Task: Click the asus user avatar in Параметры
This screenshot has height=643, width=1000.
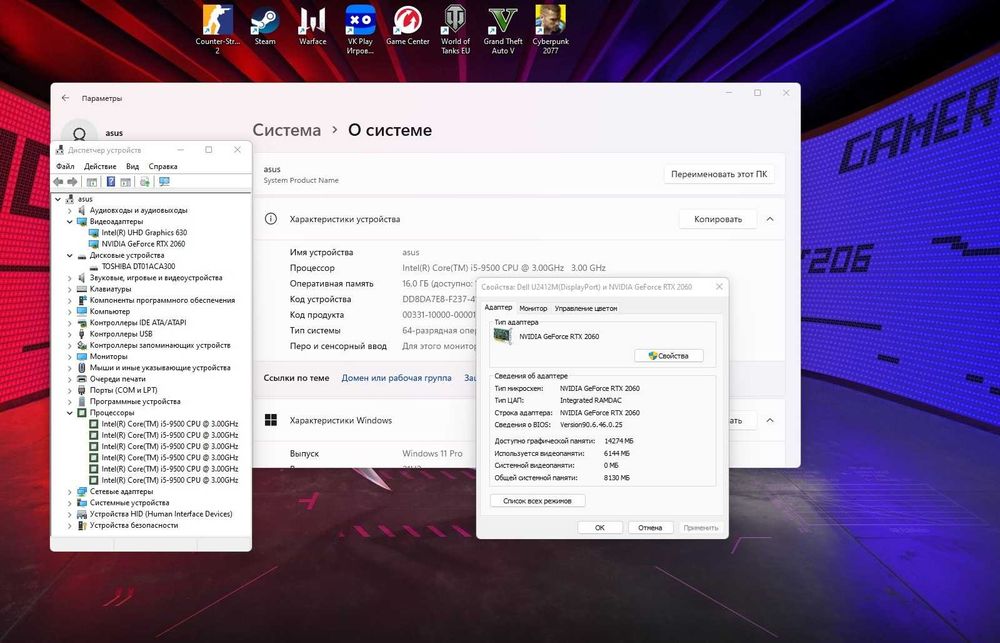Action: [79, 133]
